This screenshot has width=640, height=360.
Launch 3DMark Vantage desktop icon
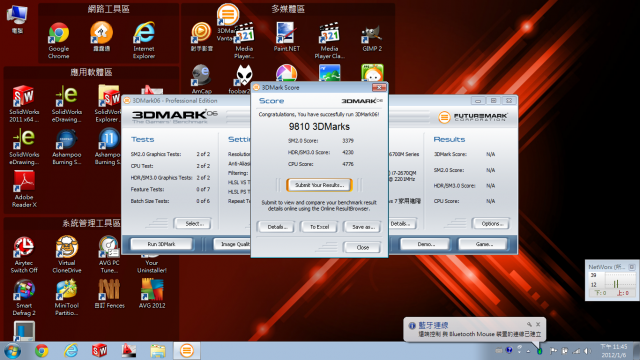pos(227,22)
